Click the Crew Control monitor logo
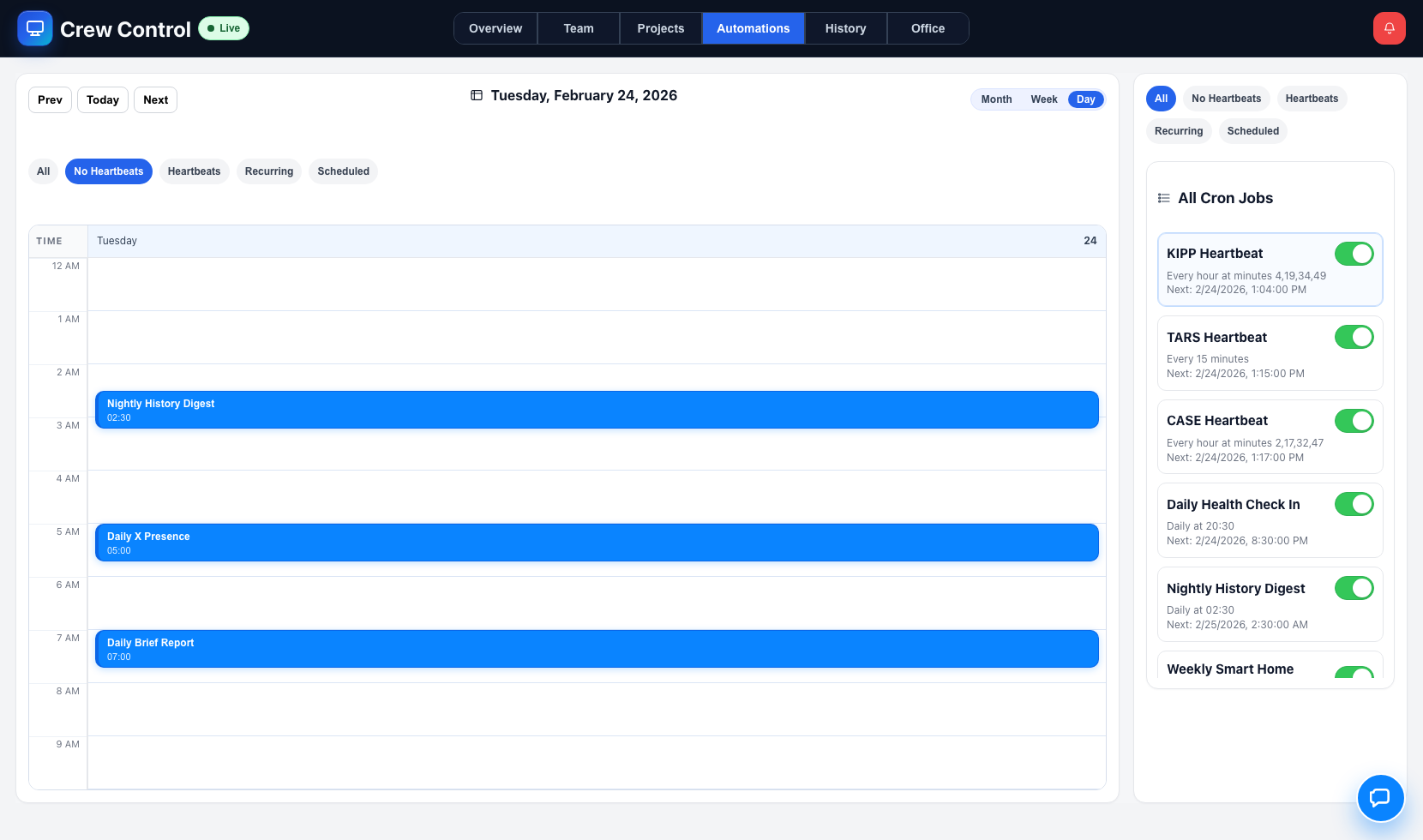Image resolution: width=1423 pixels, height=840 pixels. pyautogui.click(x=35, y=28)
